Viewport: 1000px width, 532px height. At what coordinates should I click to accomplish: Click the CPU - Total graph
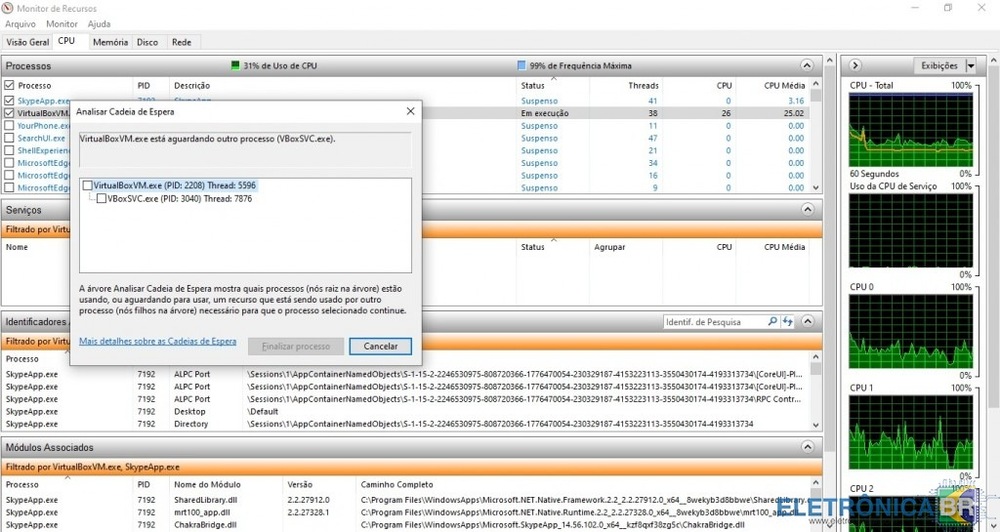pos(910,129)
